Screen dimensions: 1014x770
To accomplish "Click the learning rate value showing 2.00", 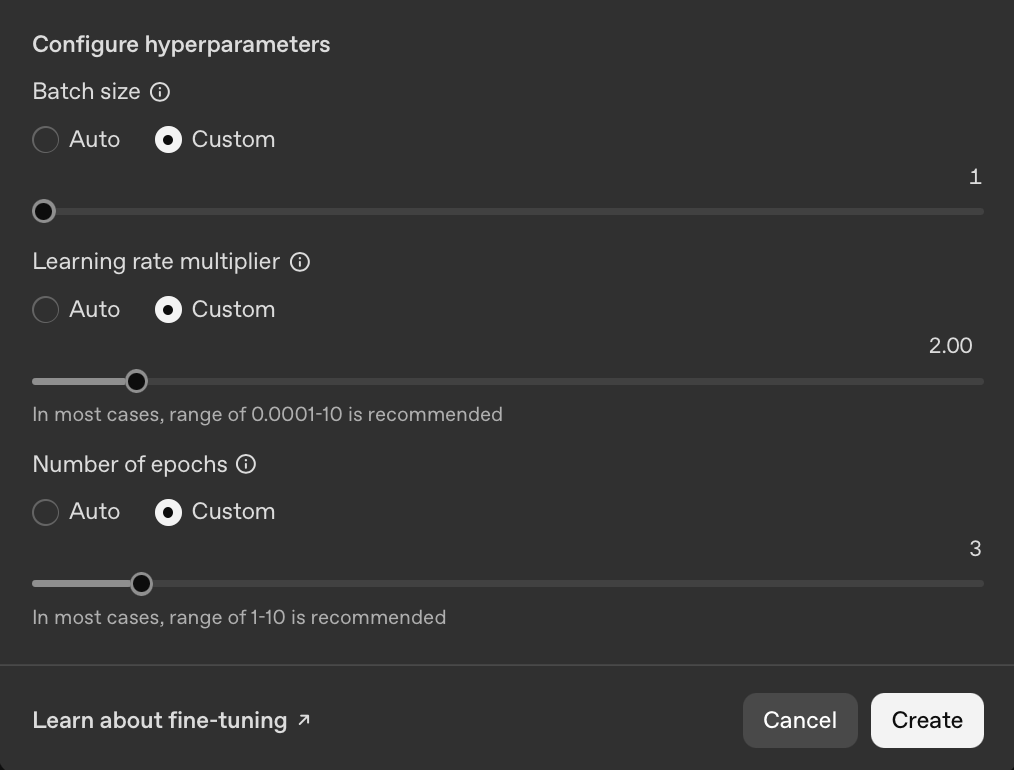I will pos(949,345).
